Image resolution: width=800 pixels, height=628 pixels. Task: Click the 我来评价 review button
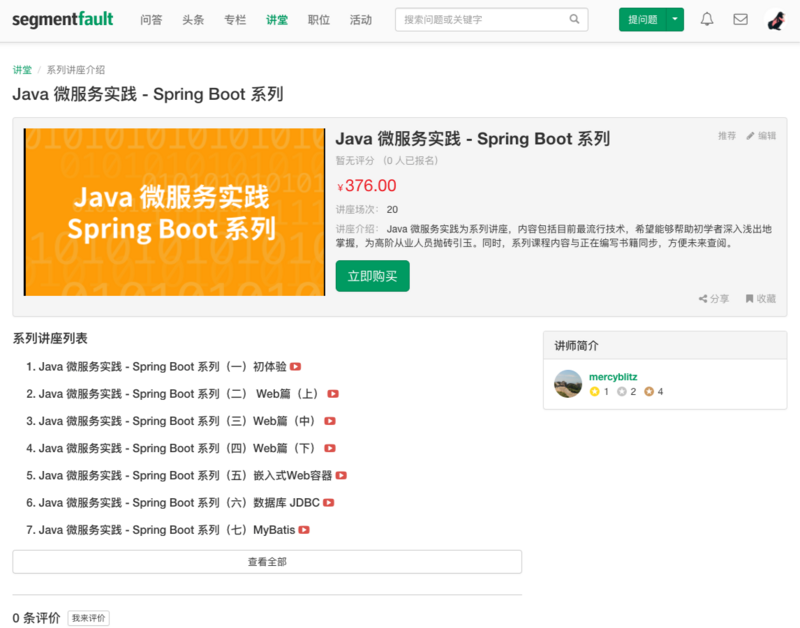pos(87,618)
